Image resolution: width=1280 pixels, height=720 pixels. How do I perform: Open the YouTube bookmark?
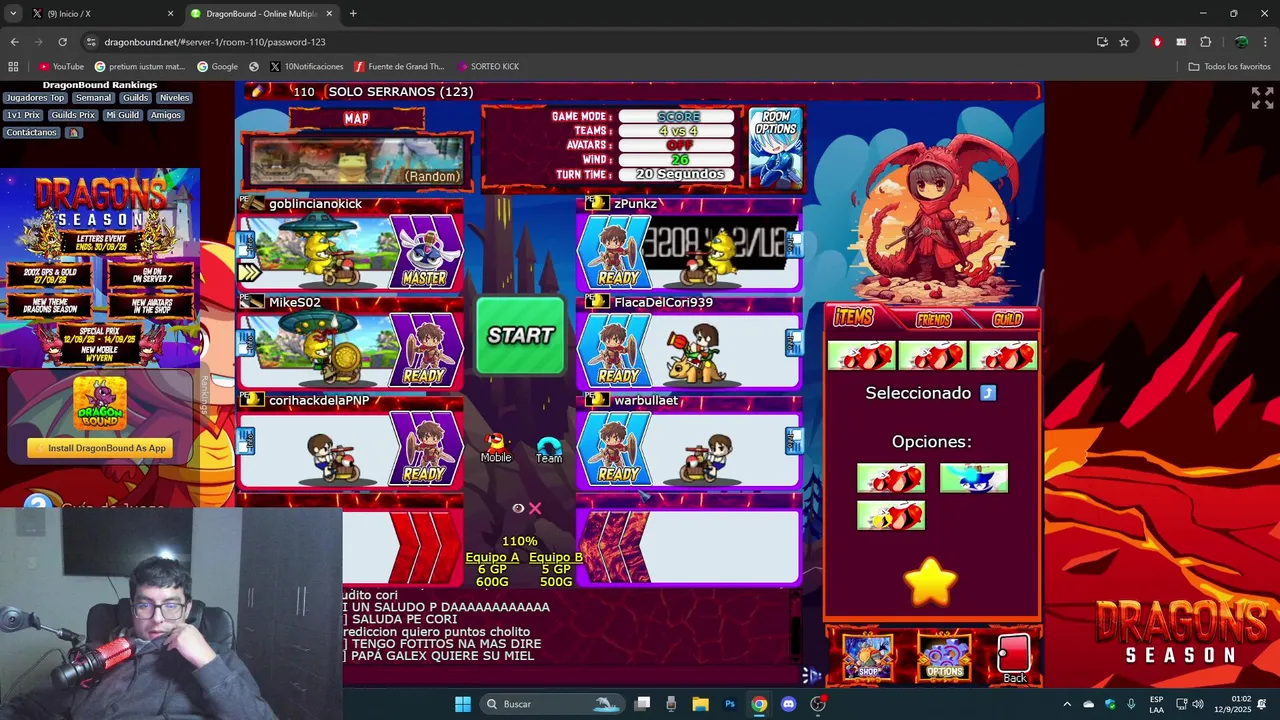(x=61, y=67)
